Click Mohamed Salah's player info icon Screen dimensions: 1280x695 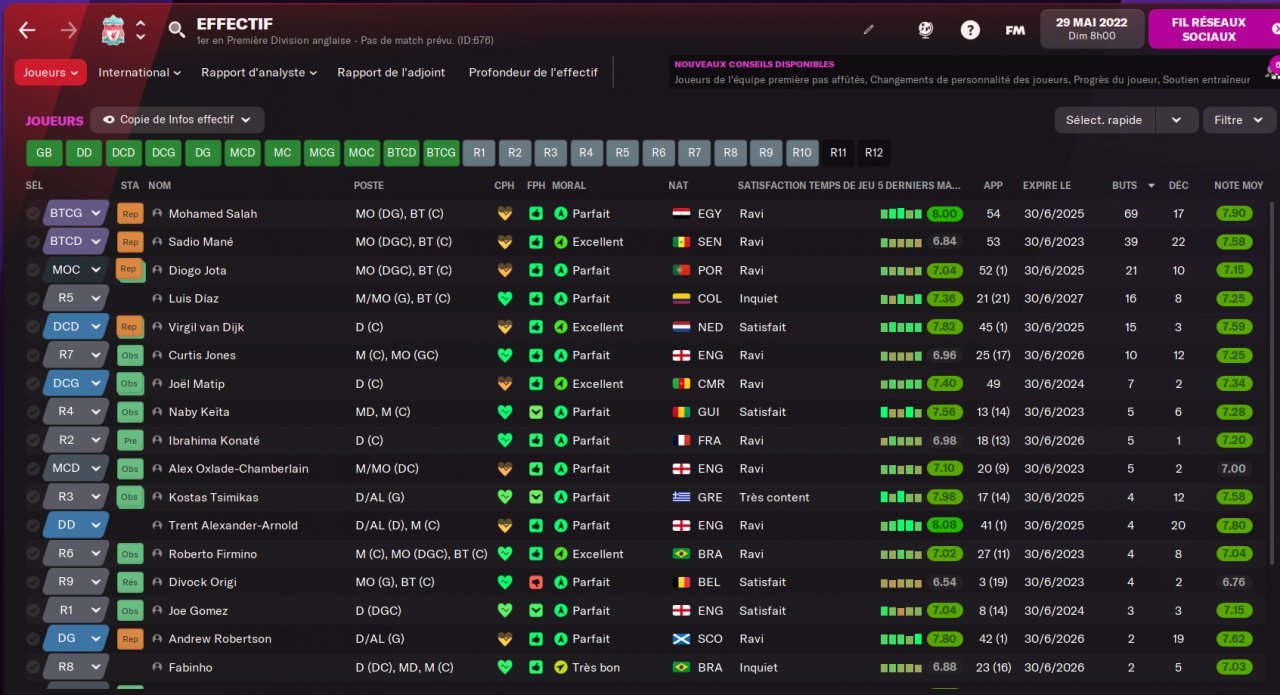click(x=157, y=214)
